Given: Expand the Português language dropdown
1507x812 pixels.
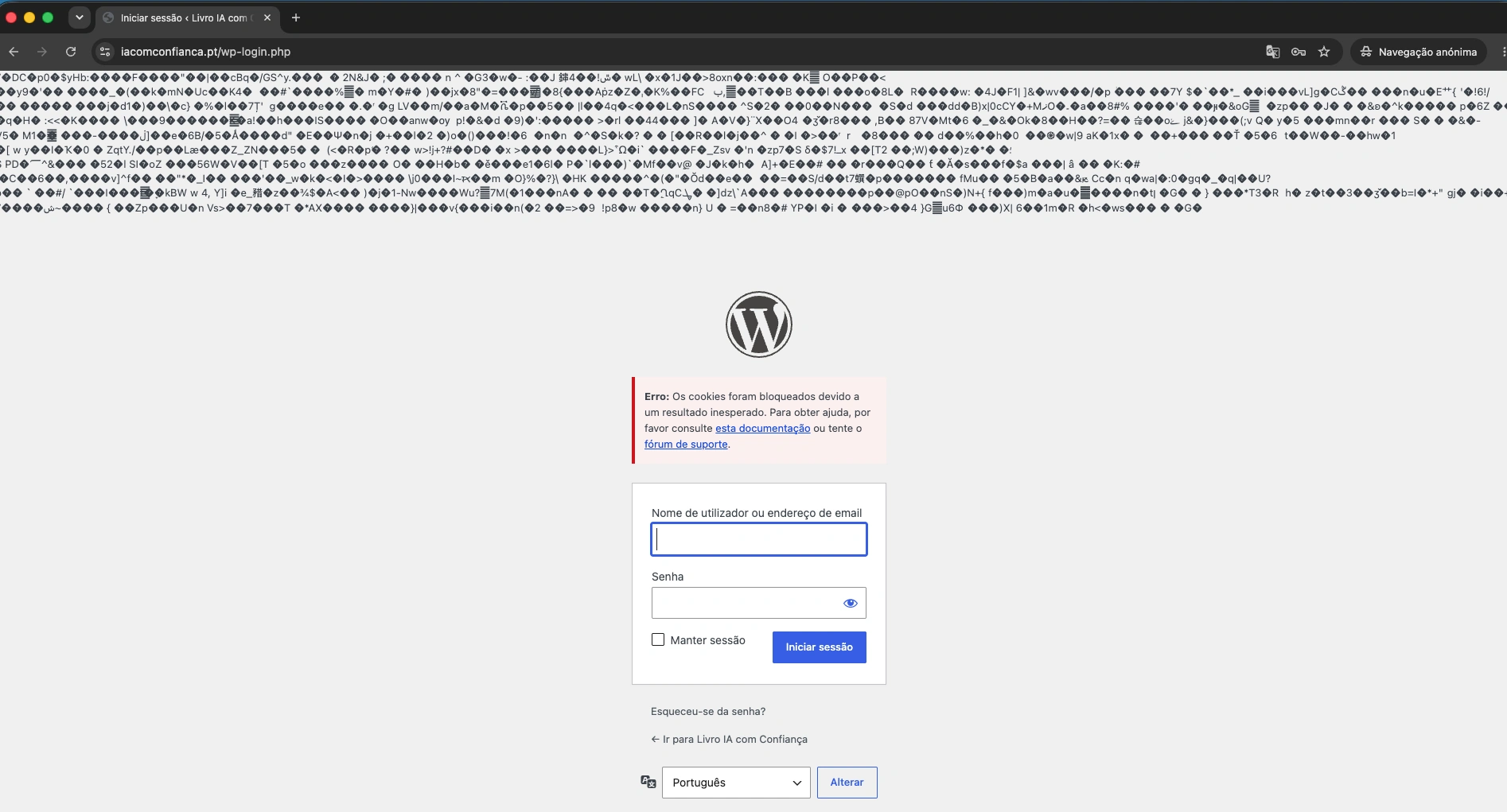Looking at the screenshot, I should 736,783.
